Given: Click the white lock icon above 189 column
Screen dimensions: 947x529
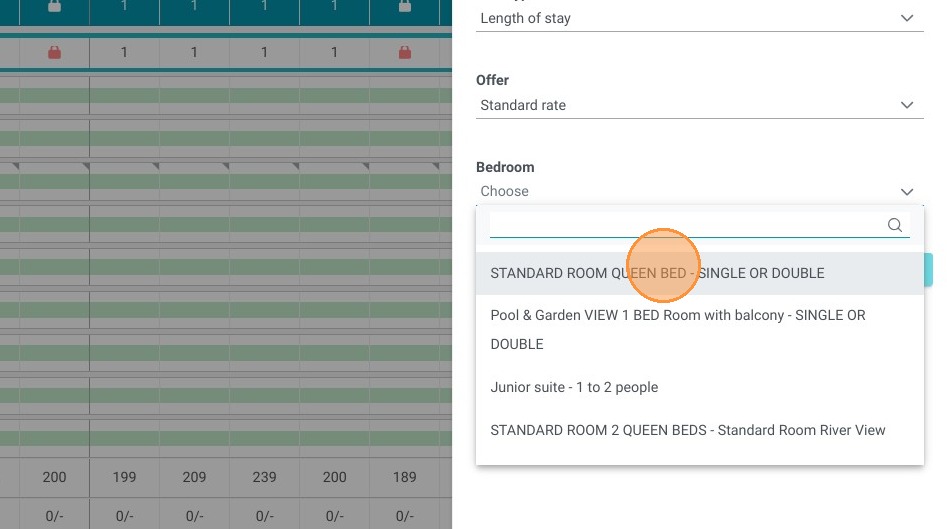Looking at the screenshot, I should (405, 6).
